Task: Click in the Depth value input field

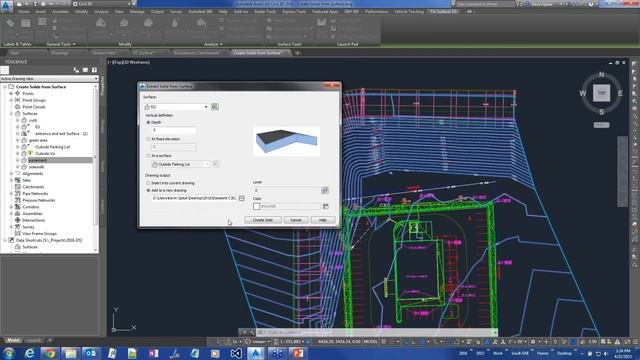Action: 174,130
